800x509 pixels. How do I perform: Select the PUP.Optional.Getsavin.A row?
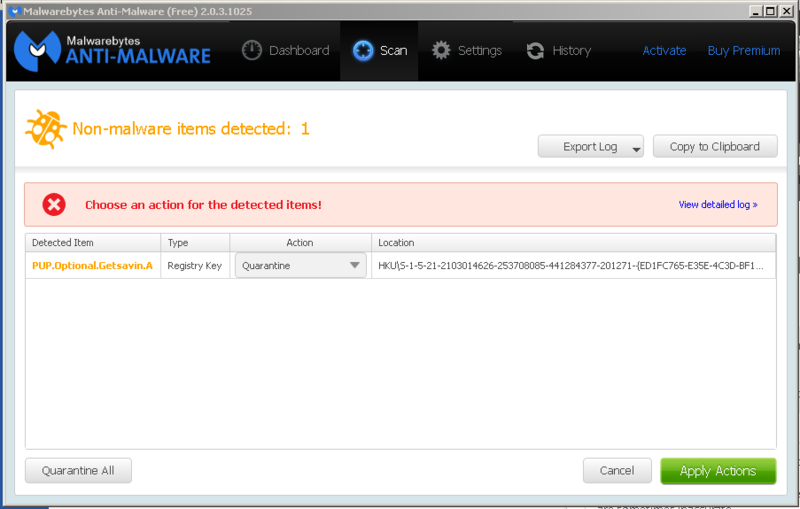pos(92,266)
